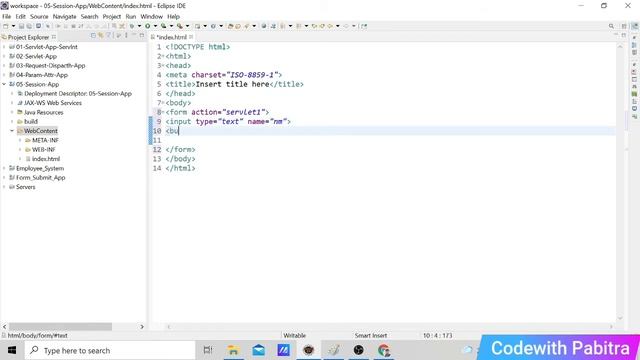
Task: Click the Save All toolbar icon
Action: point(29,26)
